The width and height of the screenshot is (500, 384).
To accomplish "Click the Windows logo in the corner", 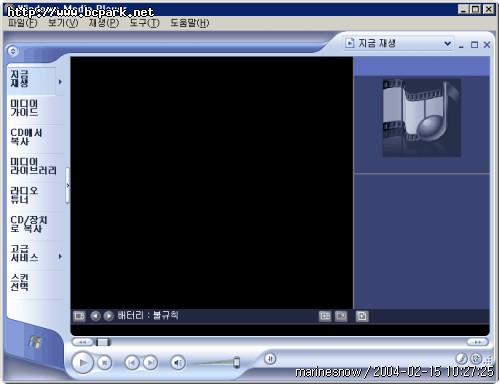I will 35,342.
